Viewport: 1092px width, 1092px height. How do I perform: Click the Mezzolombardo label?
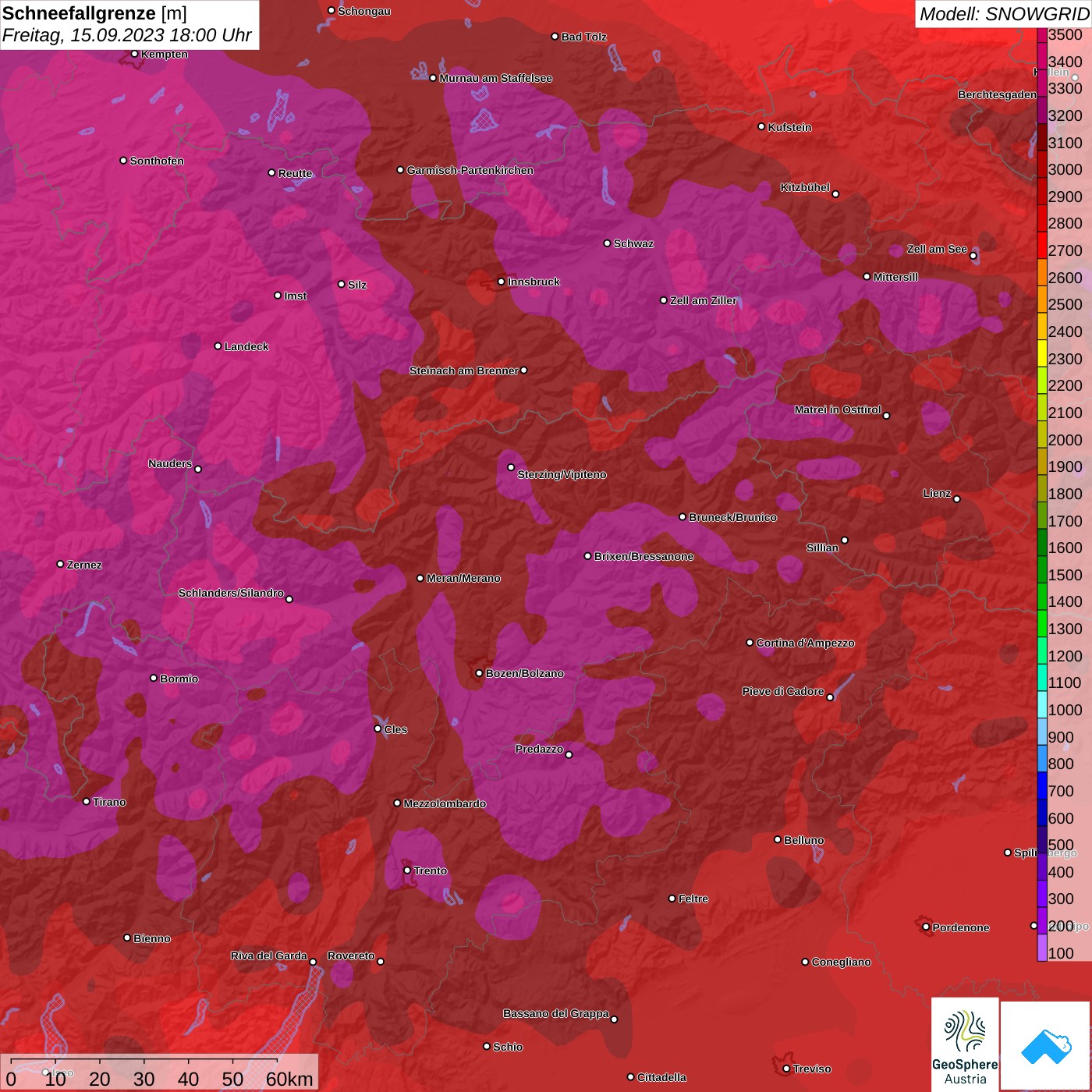[445, 803]
